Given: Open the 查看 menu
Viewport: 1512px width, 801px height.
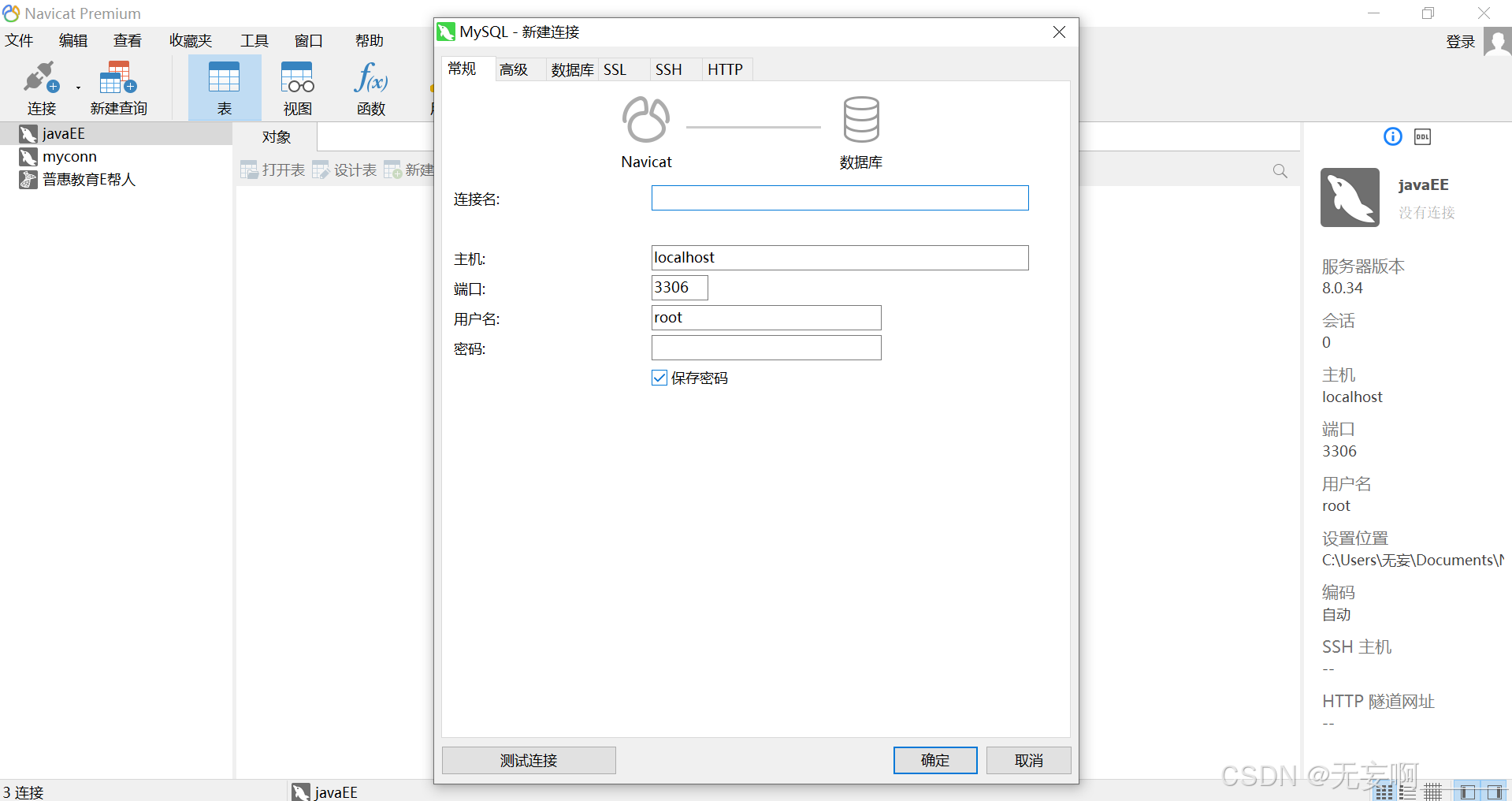Looking at the screenshot, I should click(x=128, y=40).
